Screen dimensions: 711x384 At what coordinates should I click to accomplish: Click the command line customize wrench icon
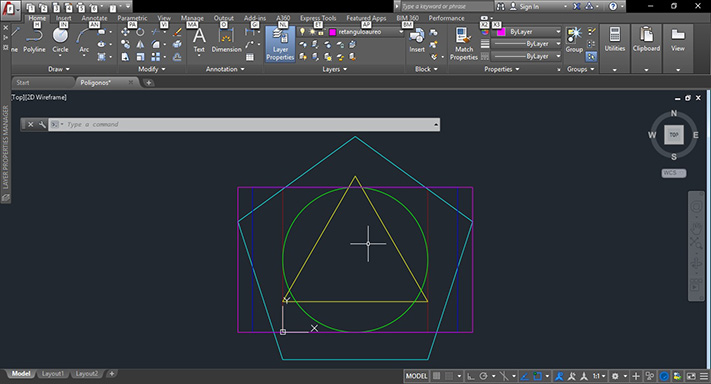[x=42, y=124]
